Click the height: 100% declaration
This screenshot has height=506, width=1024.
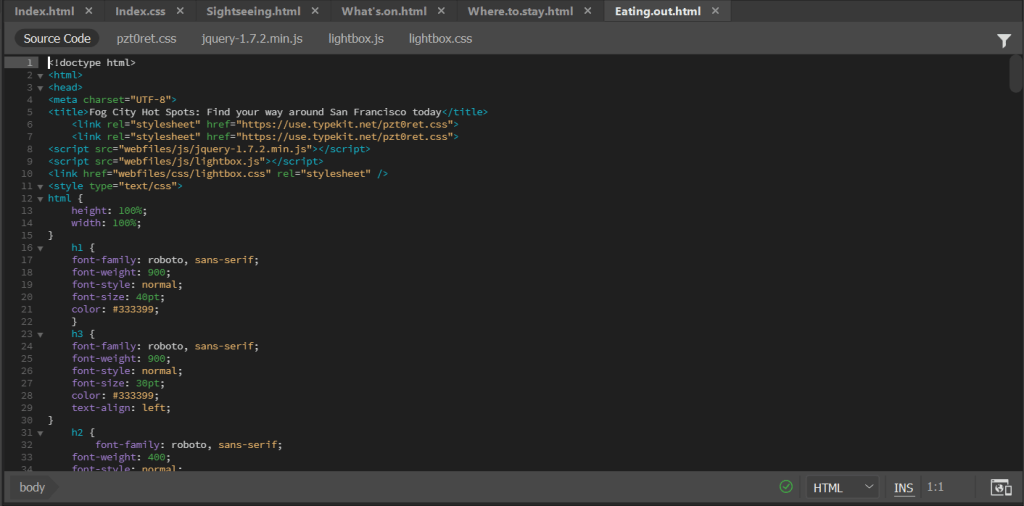click(x=110, y=211)
